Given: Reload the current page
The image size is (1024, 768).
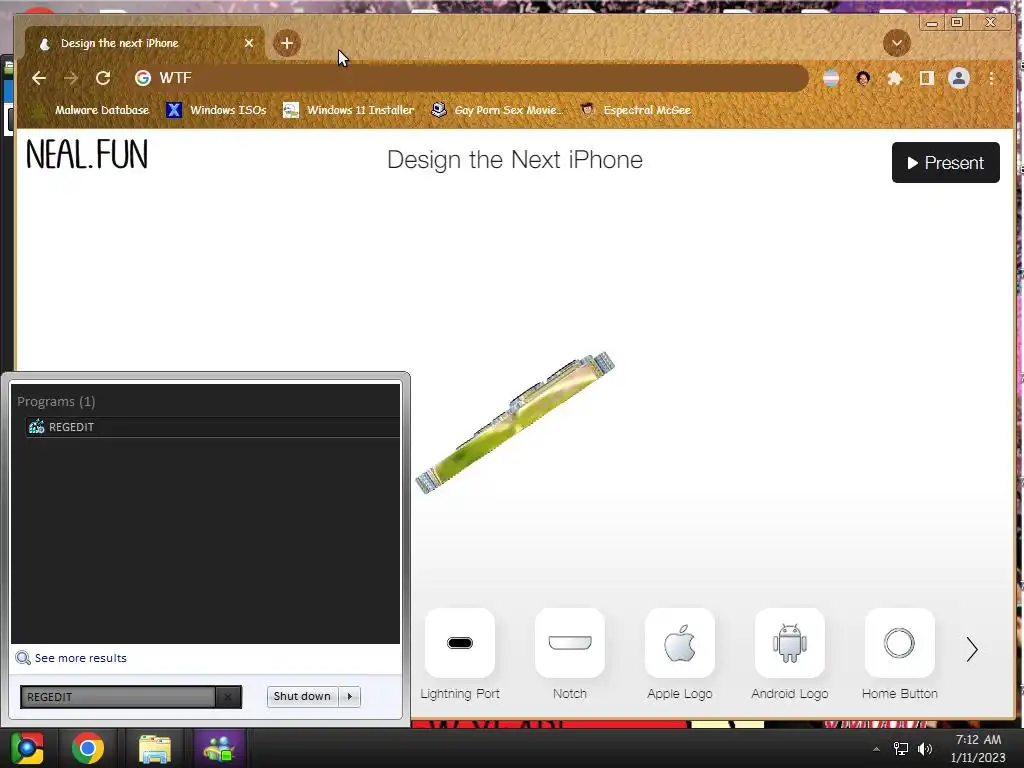Looking at the screenshot, I should click(103, 78).
